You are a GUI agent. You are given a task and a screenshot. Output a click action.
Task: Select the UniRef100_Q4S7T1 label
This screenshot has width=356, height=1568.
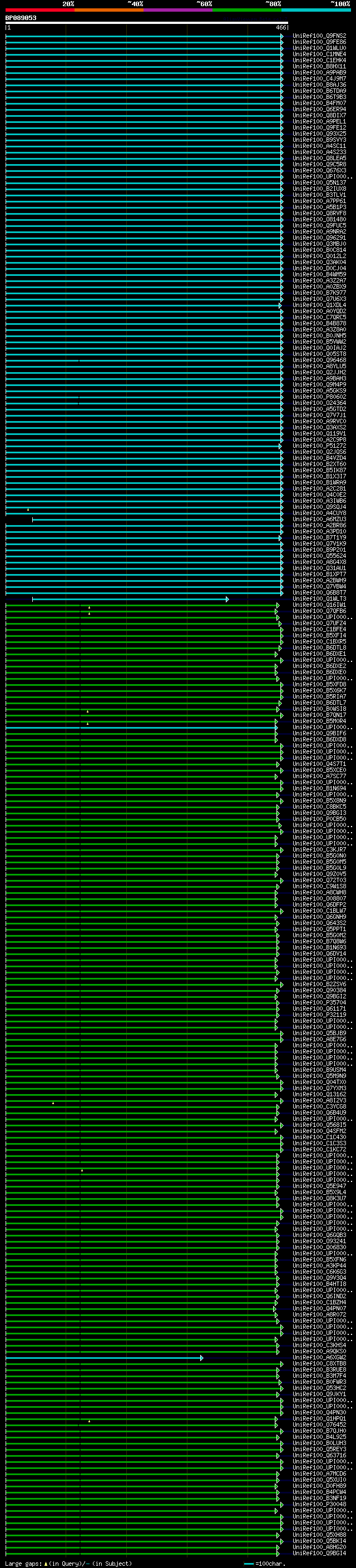pos(319,764)
